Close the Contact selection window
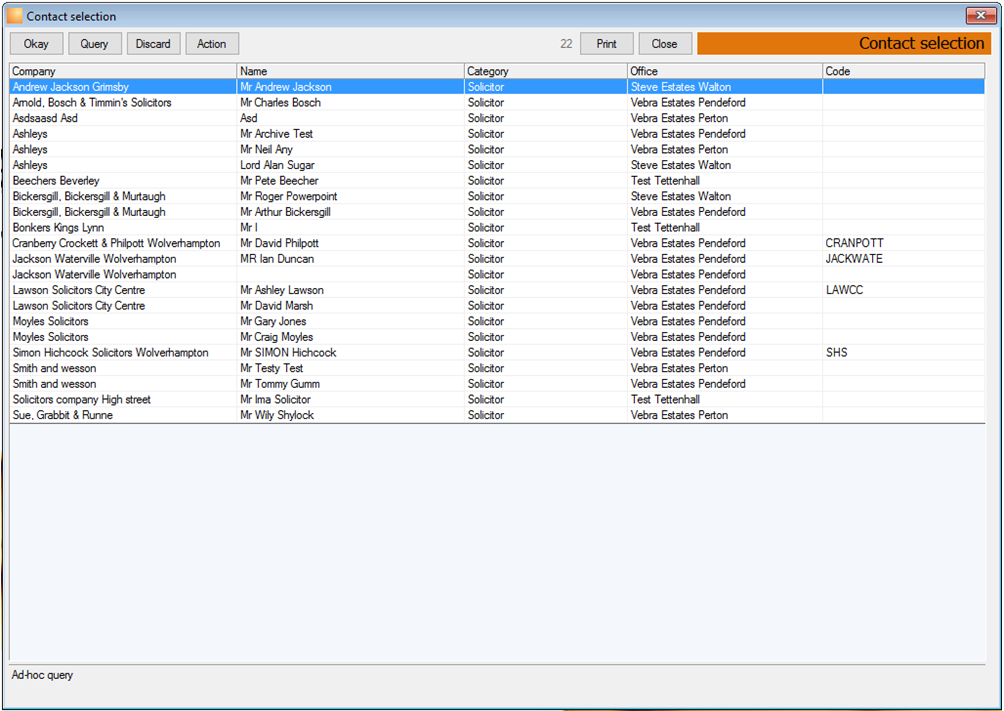Screen dimensions: 1004x711 click(980, 15)
